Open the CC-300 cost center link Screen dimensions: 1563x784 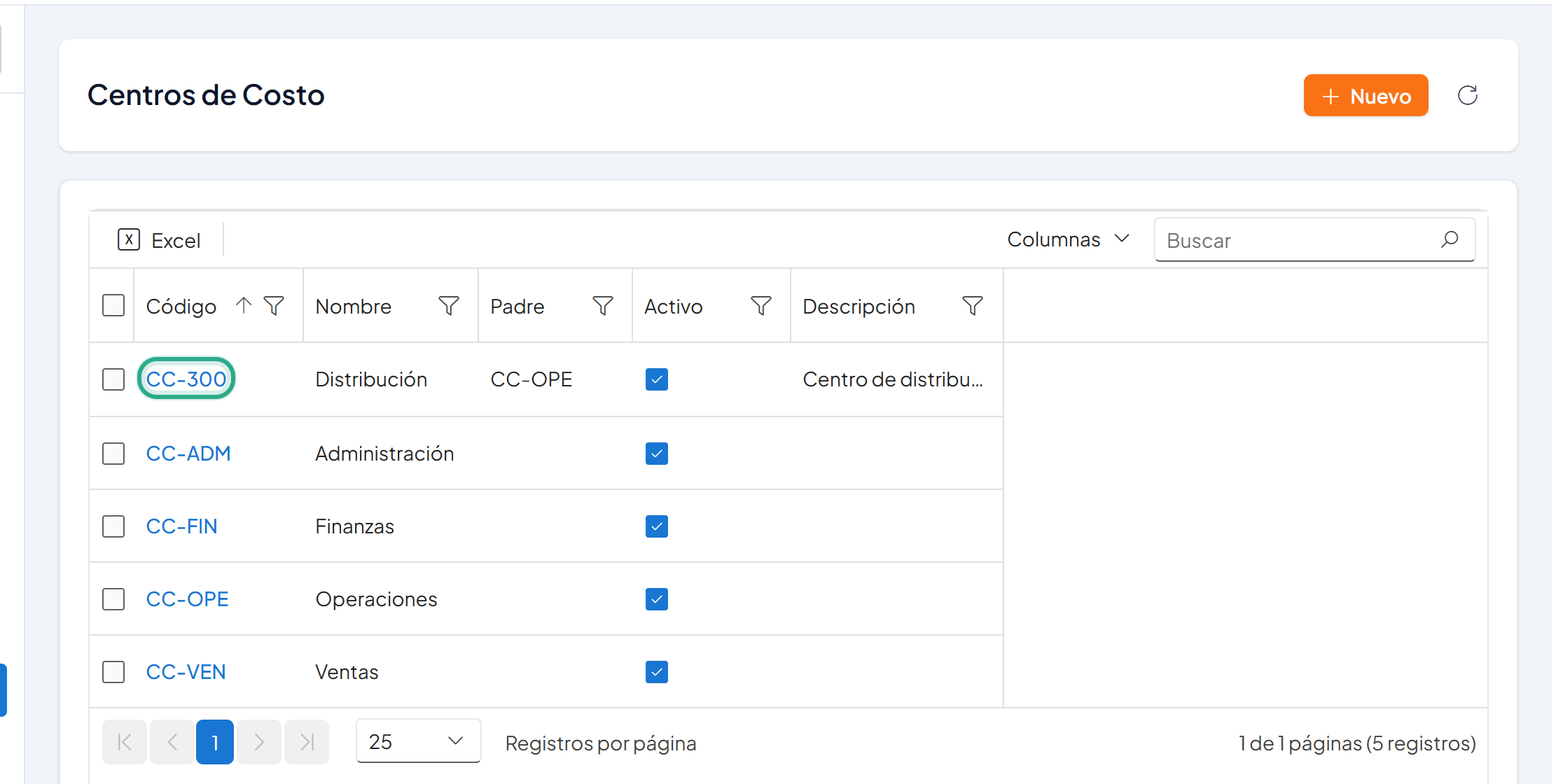[186, 379]
